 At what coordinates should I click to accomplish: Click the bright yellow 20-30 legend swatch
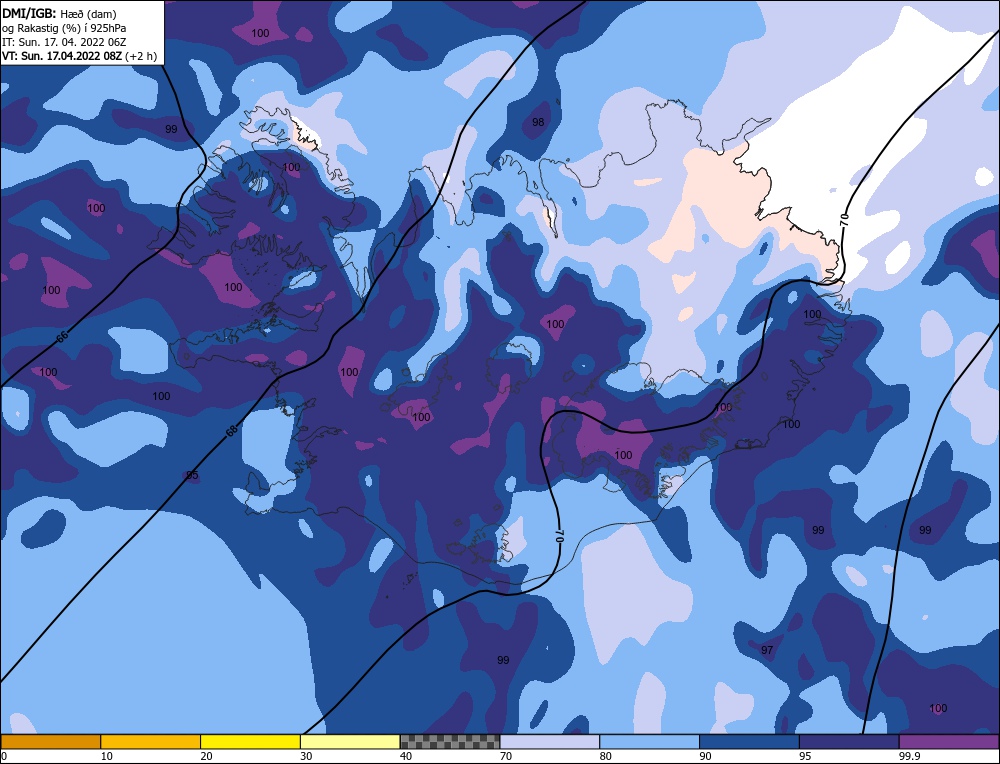tap(250, 742)
